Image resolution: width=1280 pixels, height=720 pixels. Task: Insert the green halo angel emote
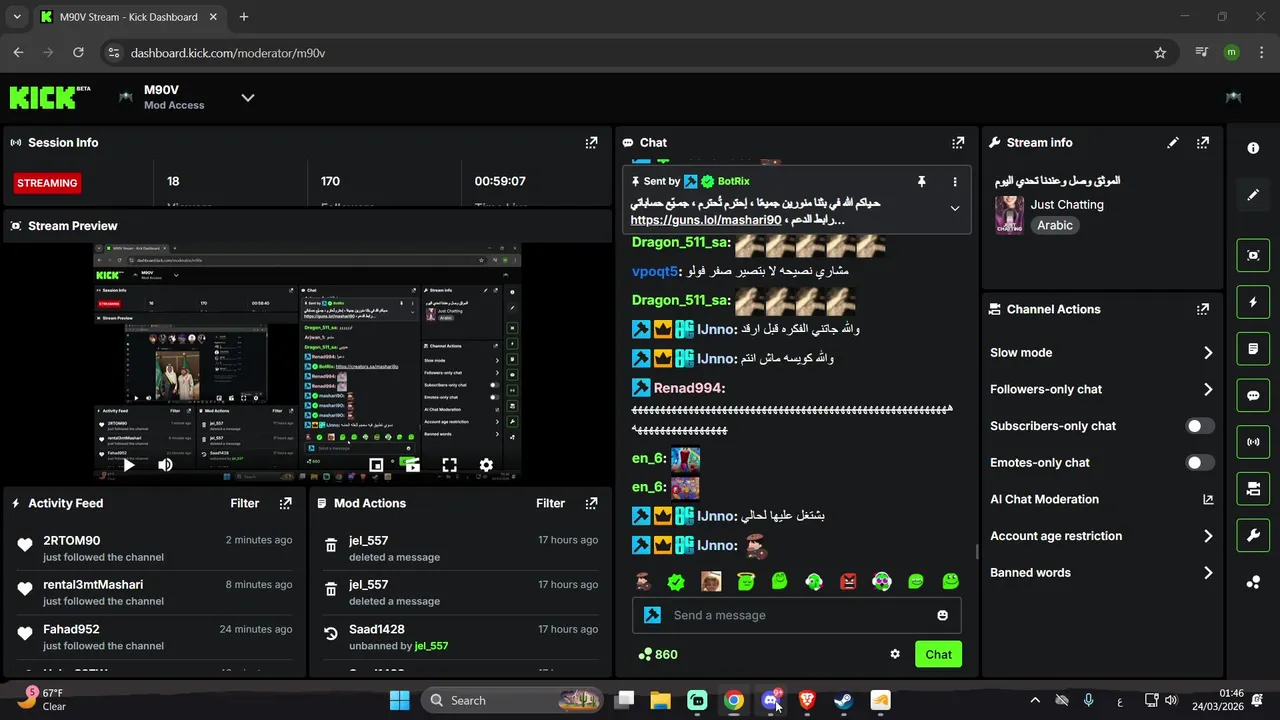click(745, 581)
